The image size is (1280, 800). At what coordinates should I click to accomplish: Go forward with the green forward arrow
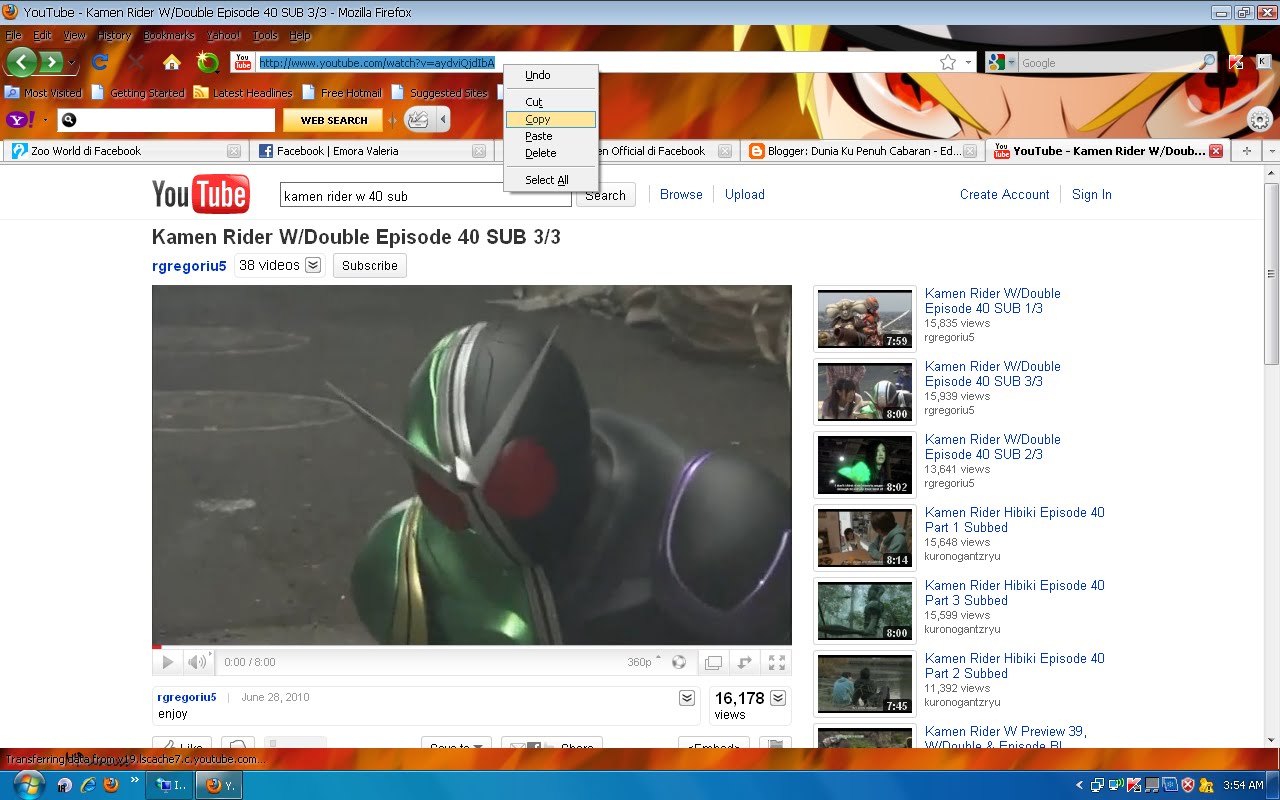coord(51,62)
